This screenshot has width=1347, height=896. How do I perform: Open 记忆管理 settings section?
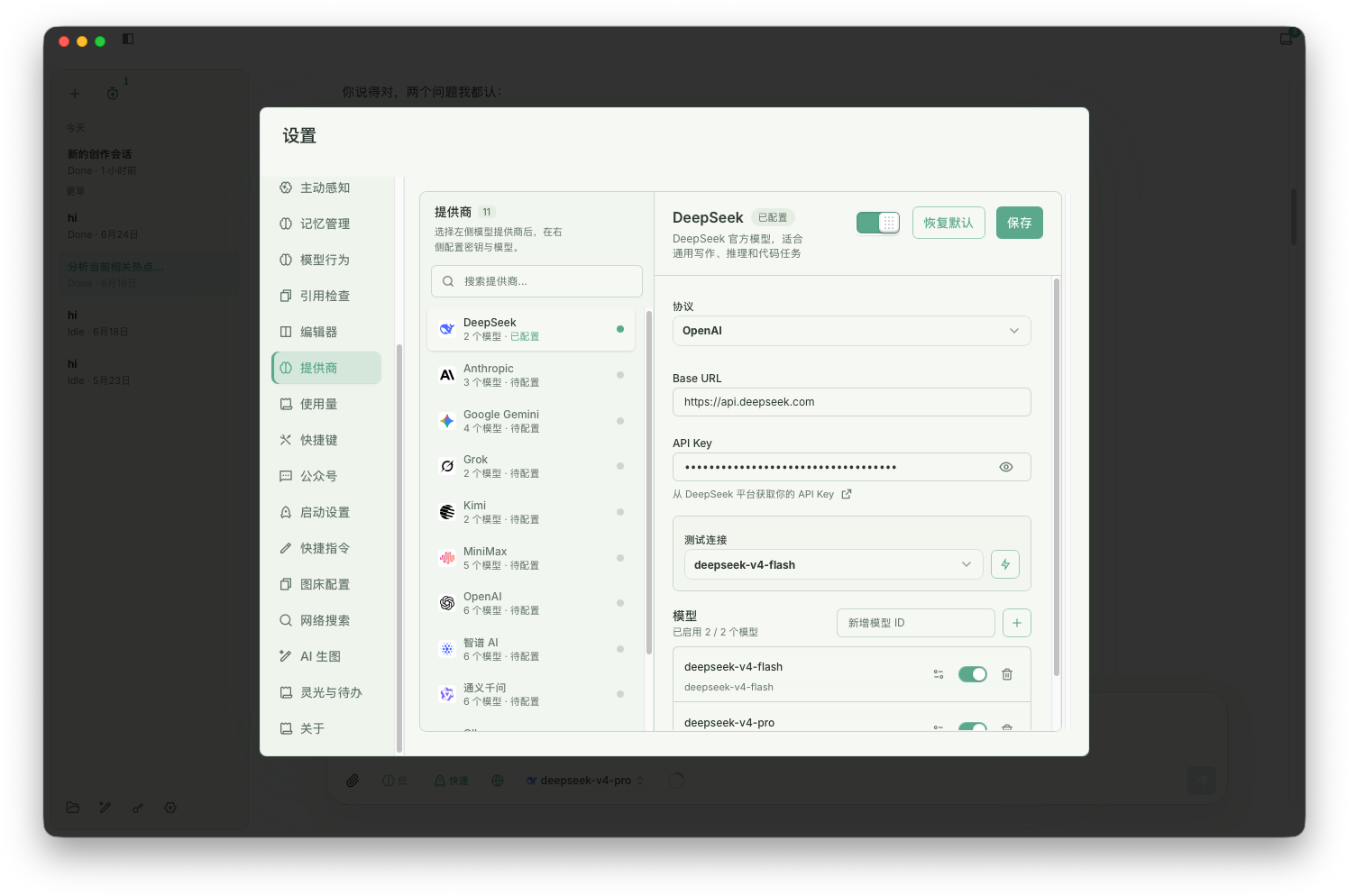click(x=326, y=224)
